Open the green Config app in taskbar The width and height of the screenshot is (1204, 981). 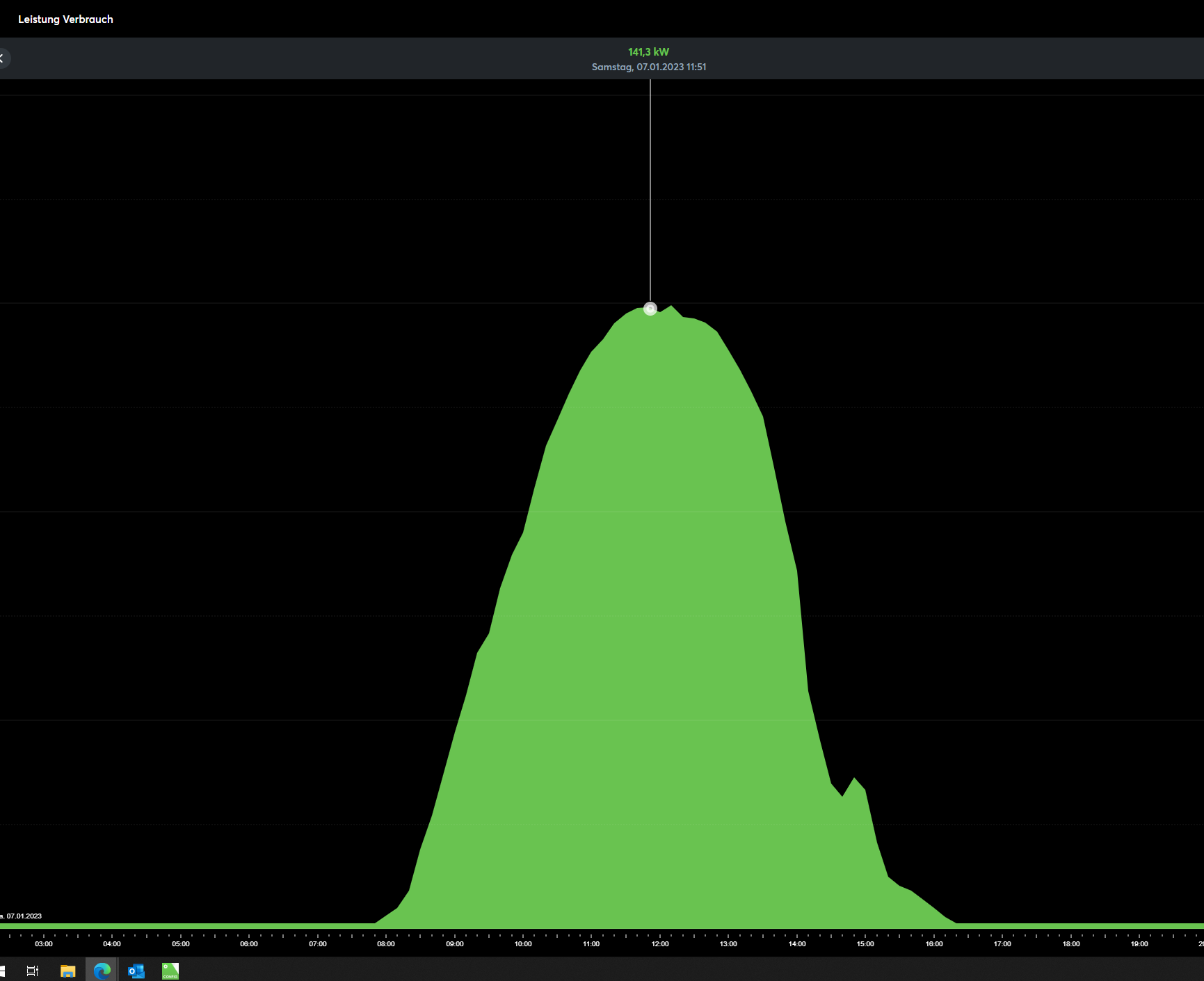click(x=170, y=971)
